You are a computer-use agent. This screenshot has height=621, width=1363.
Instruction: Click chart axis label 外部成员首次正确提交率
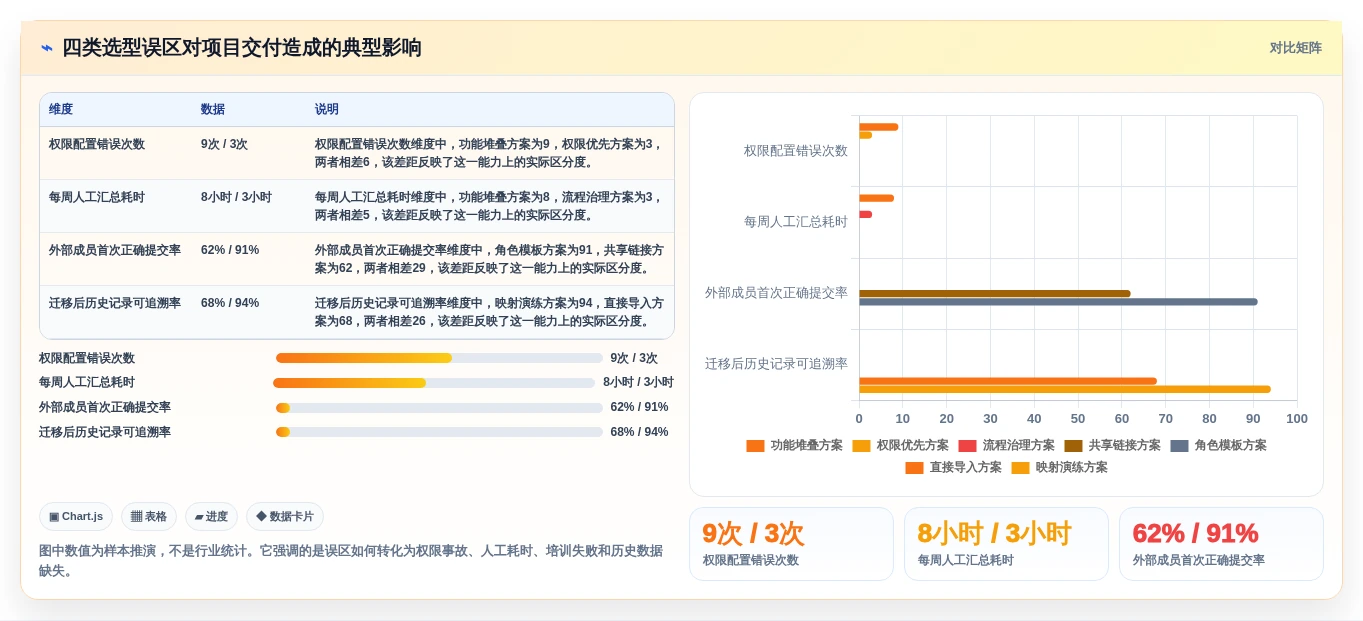[x=776, y=293]
